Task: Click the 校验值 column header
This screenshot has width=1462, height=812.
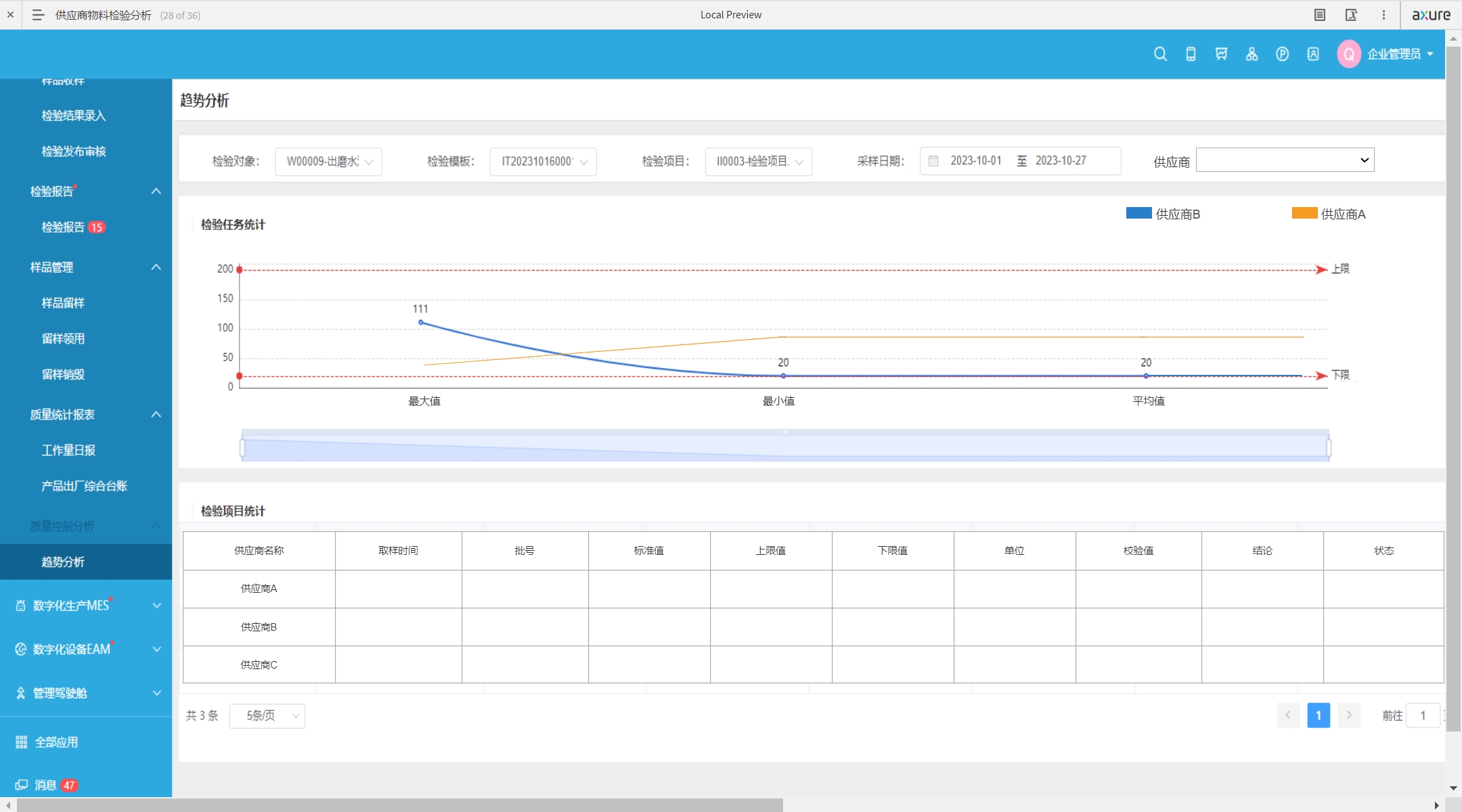Action: click(x=1138, y=551)
